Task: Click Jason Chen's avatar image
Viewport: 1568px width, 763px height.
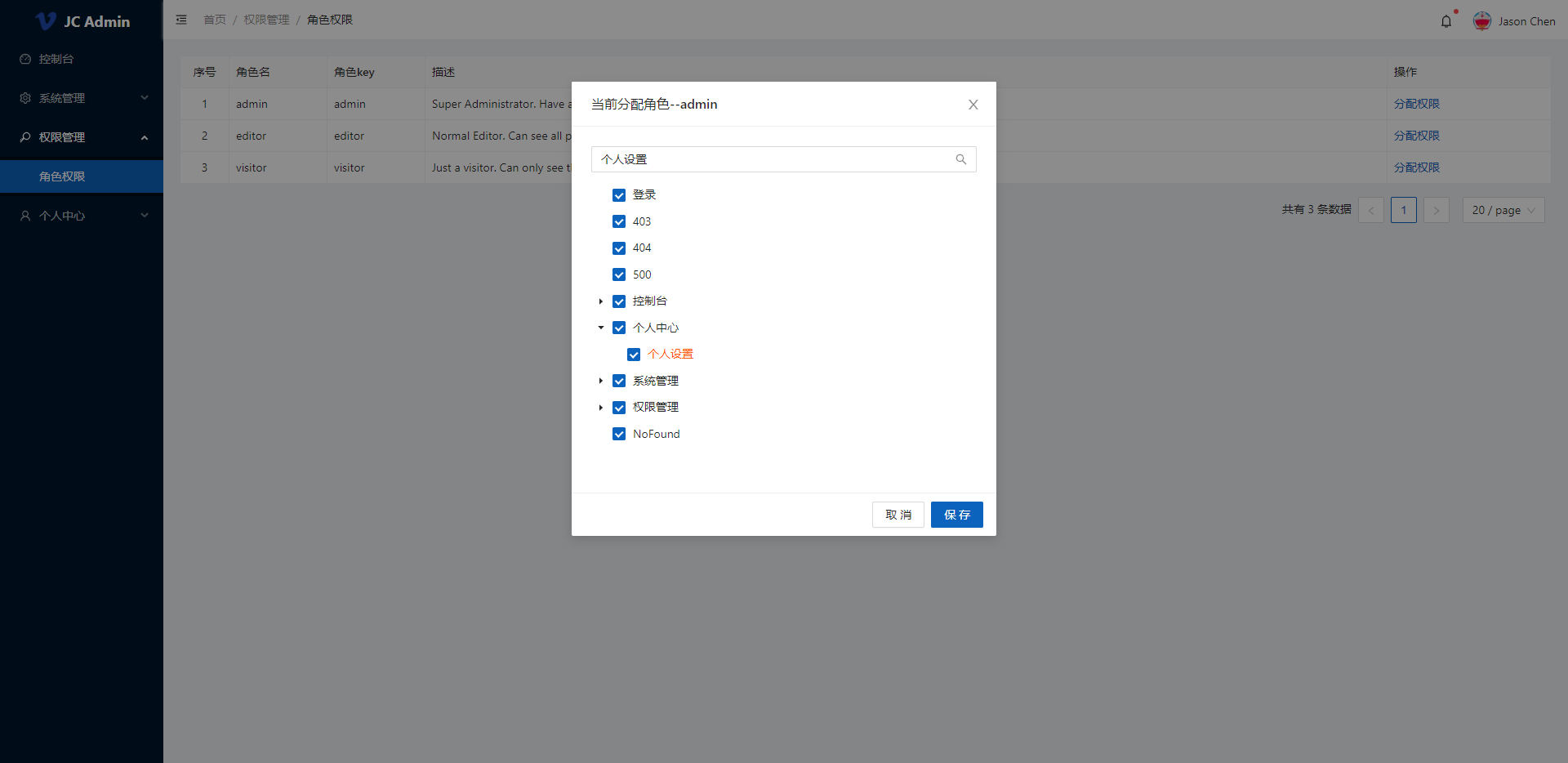Action: pos(1482,21)
